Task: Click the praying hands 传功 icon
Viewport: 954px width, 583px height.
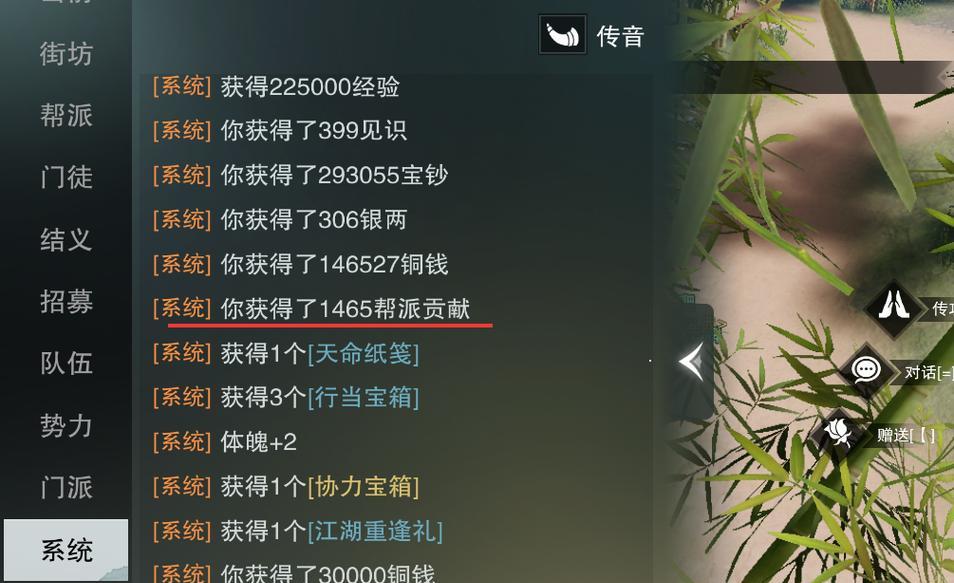Action: click(893, 305)
